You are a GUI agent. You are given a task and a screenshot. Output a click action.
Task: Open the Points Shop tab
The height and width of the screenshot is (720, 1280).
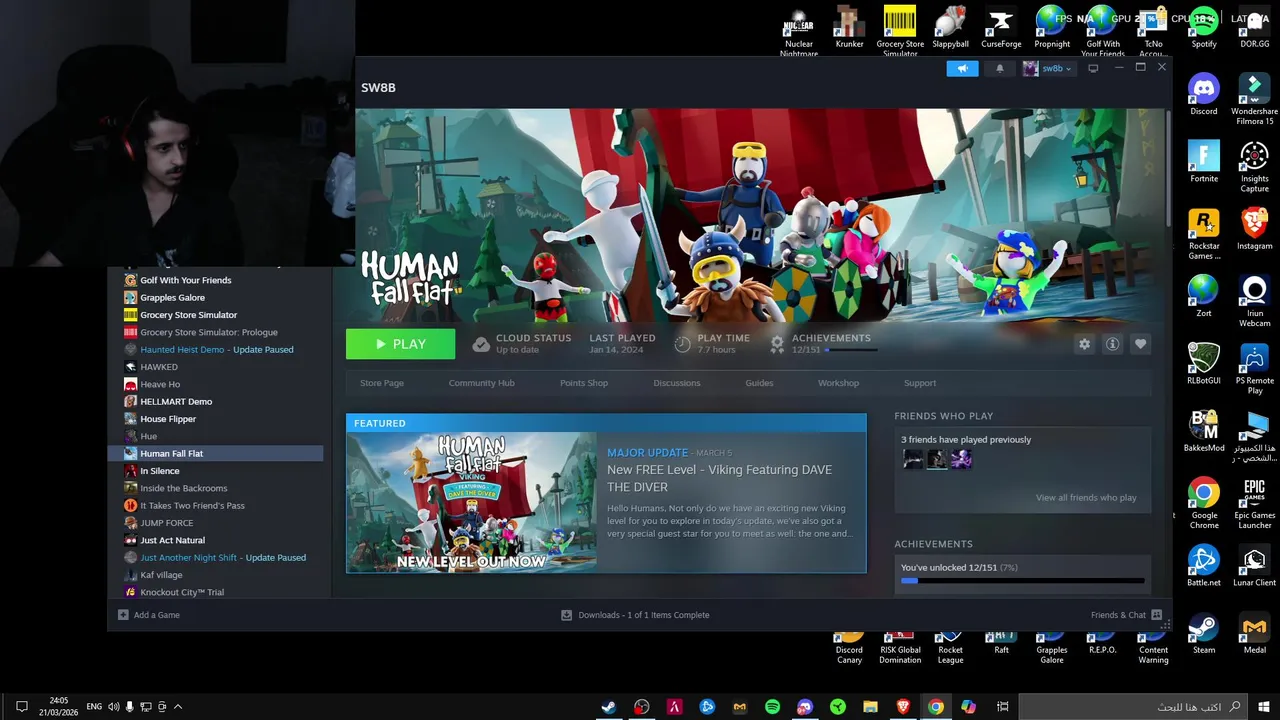point(584,383)
